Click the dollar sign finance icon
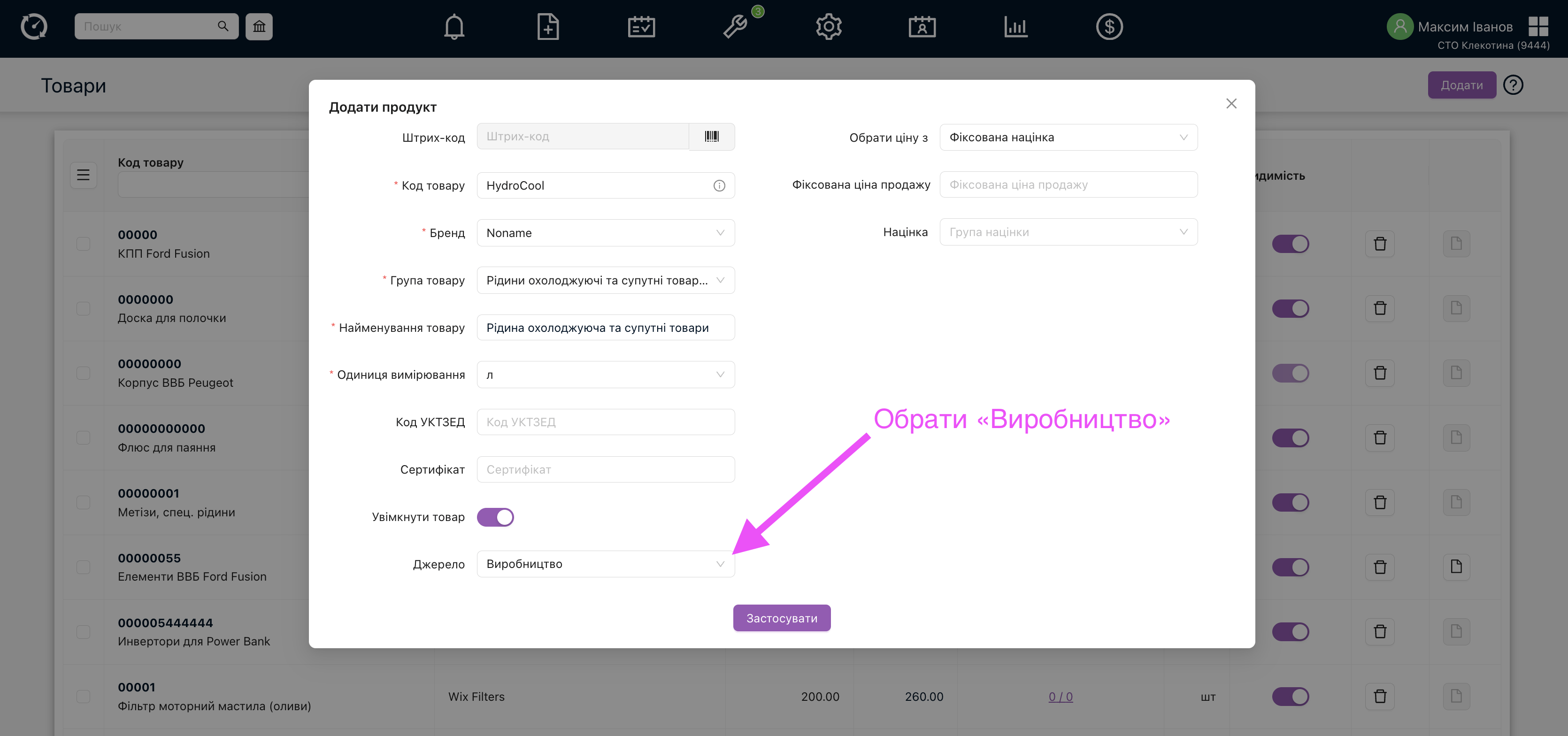Viewport: 1568px width, 736px height. click(x=1109, y=27)
